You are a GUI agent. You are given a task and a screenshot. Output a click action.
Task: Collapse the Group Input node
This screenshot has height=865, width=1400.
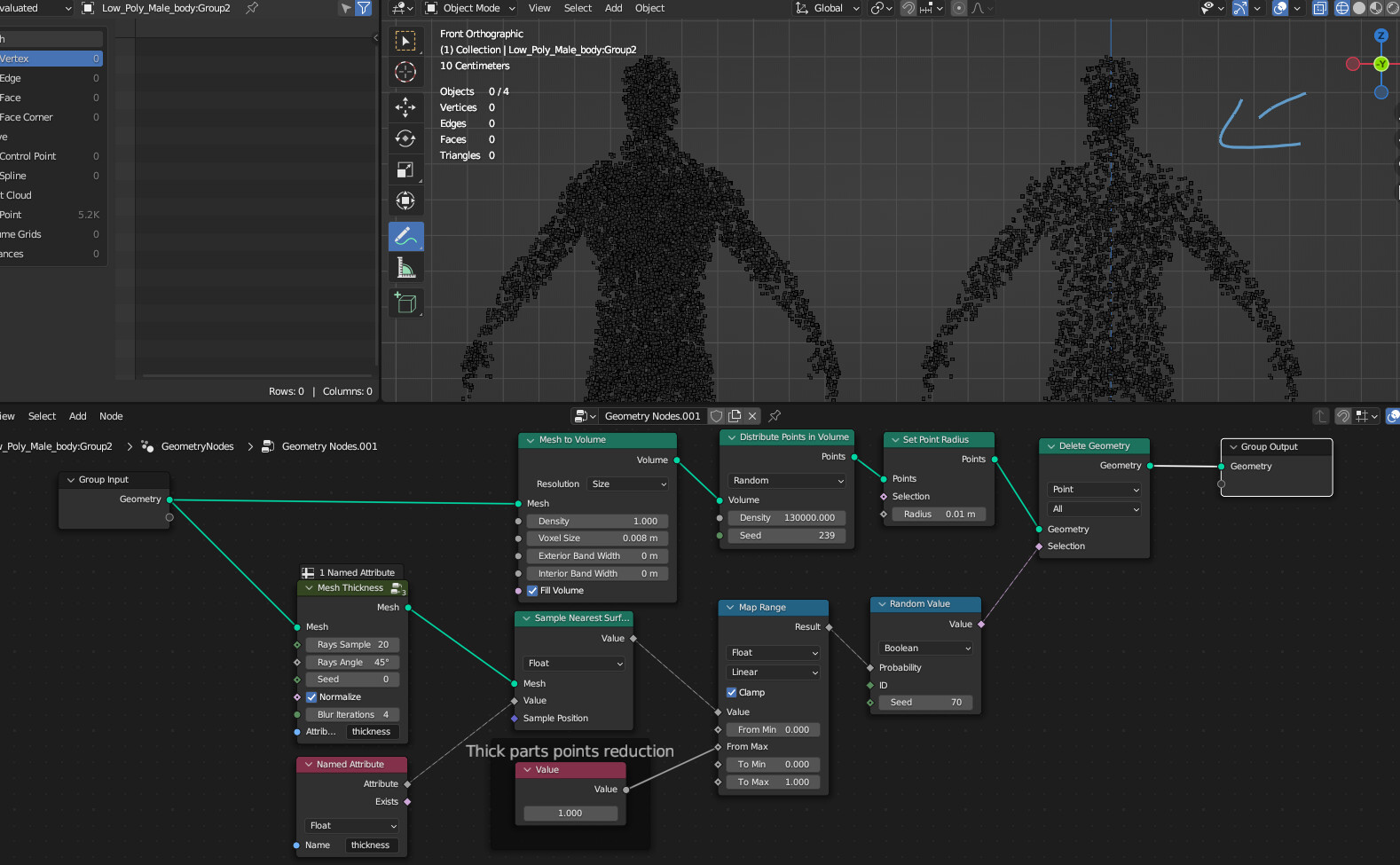71,480
